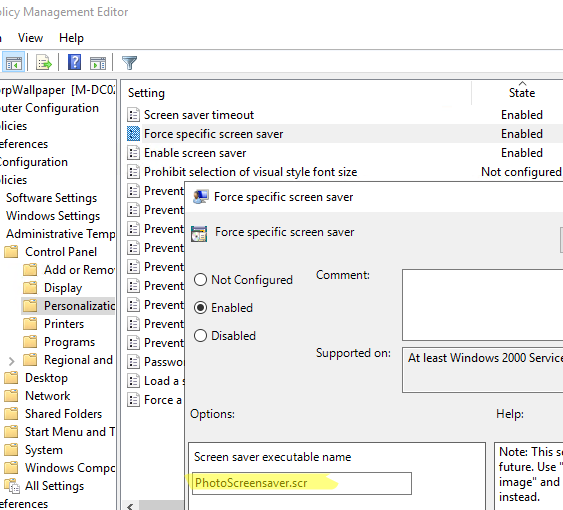The width and height of the screenshot is (563, 510).
Task: Expand the Regional and Language folder
Action: pyautogui.click(x=11, y=361)
